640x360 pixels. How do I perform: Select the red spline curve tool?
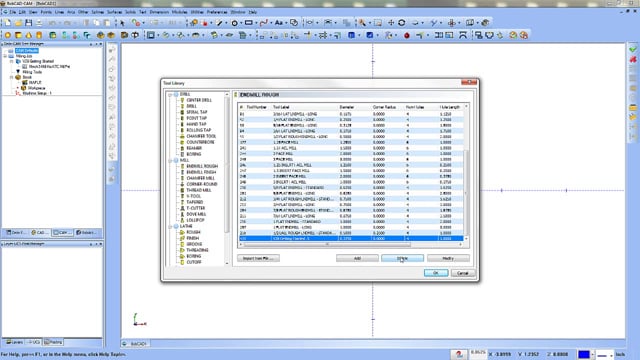click(264, 23)
